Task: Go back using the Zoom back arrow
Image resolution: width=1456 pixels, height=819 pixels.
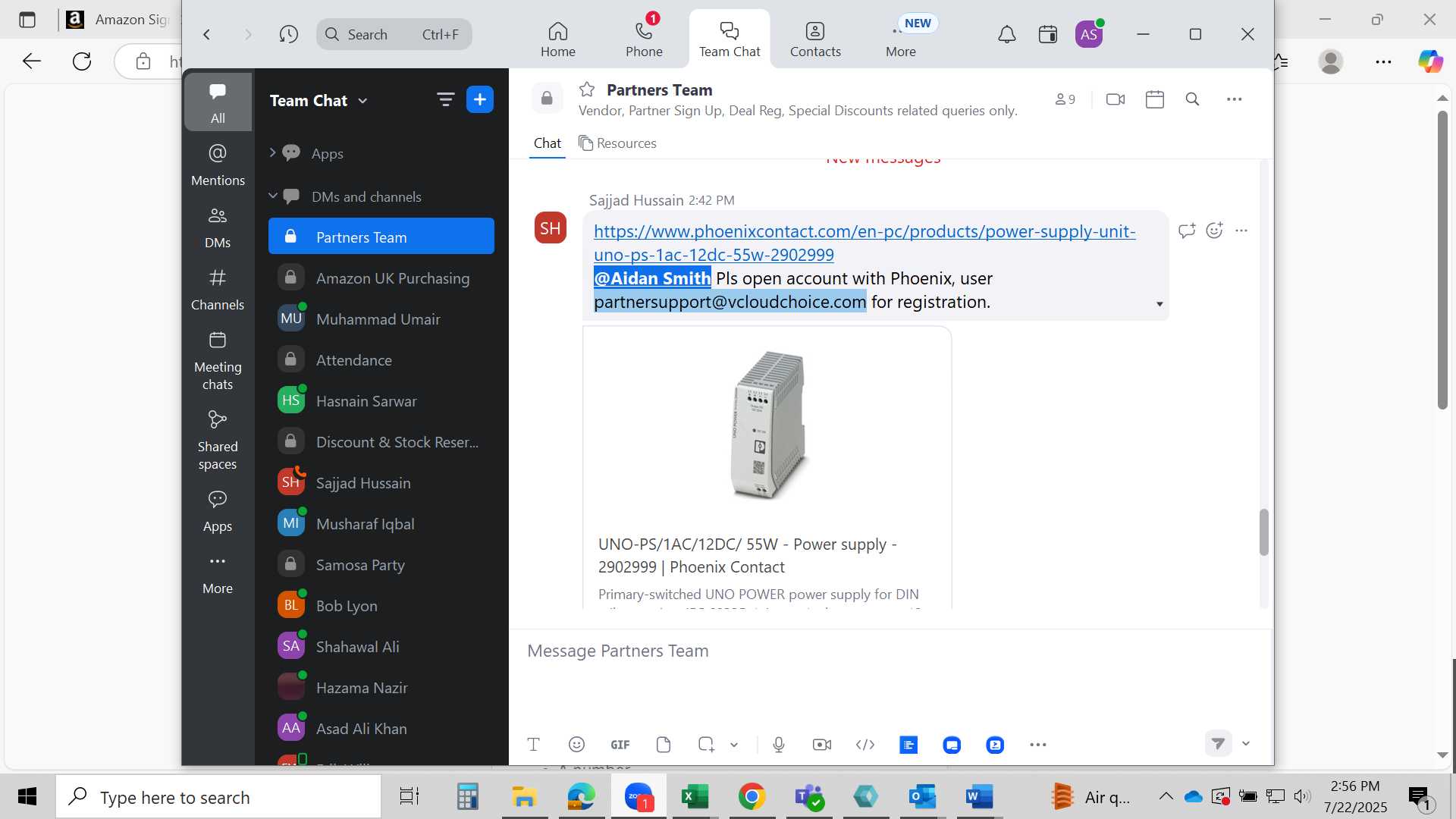Action: tap(206, 34)
